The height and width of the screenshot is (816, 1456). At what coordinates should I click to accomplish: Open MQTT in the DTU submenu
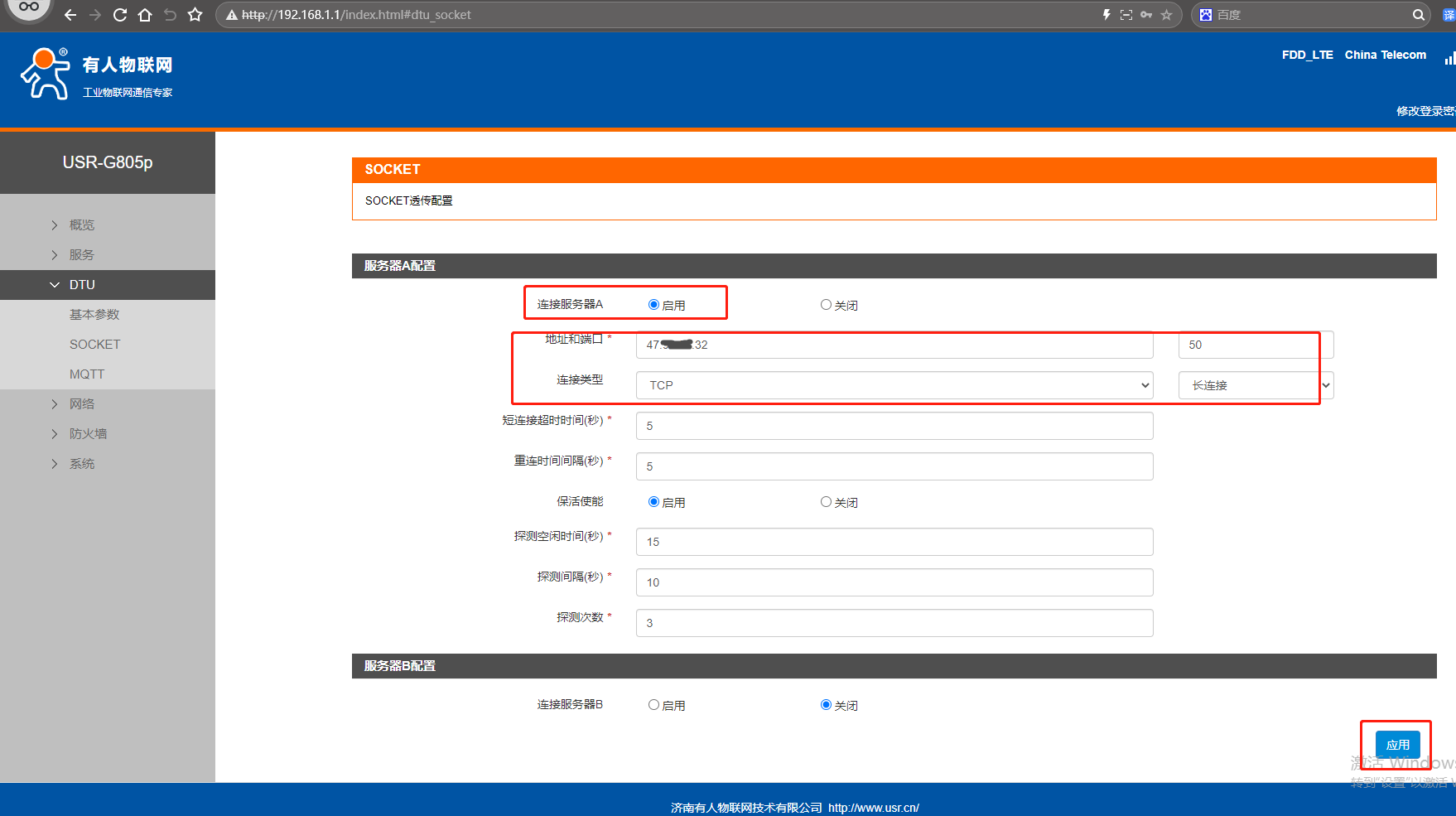point(87,374)
